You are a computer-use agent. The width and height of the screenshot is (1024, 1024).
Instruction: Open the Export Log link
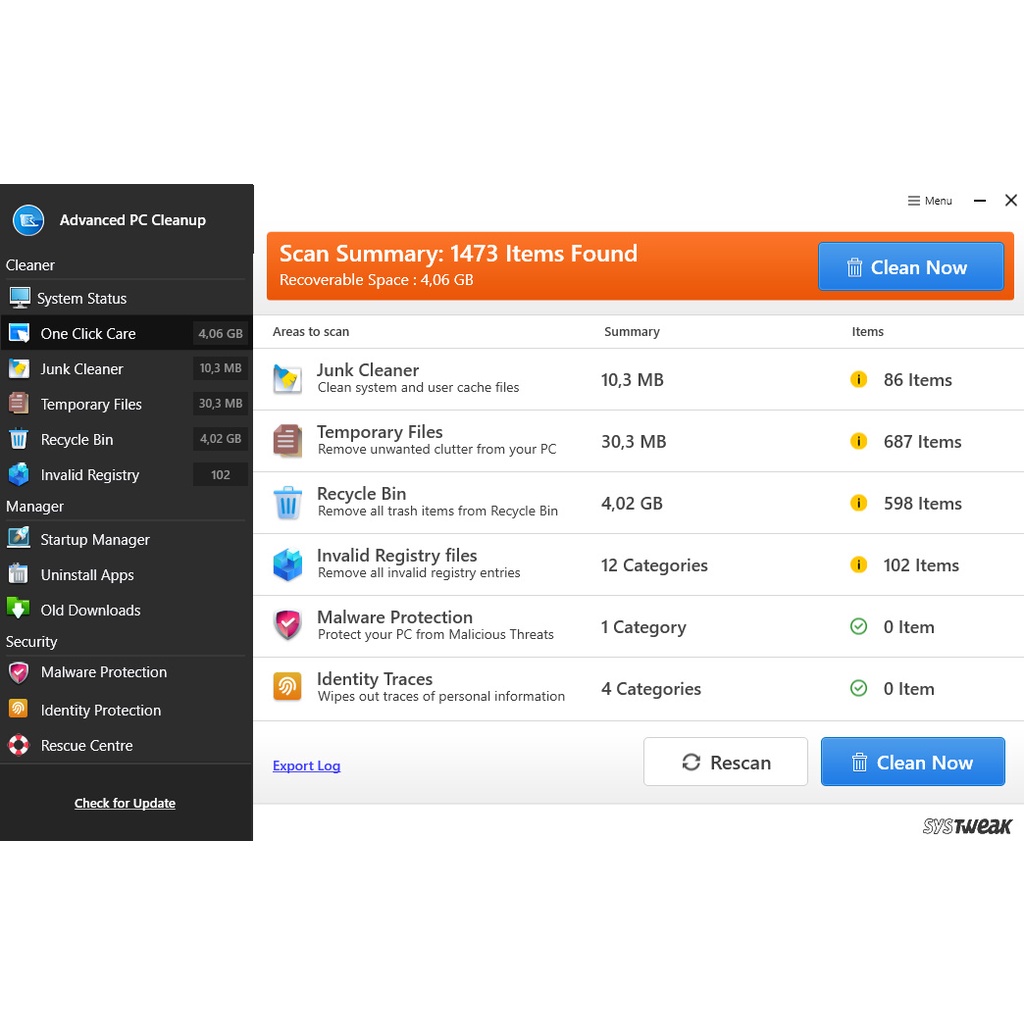pos(306,766)
